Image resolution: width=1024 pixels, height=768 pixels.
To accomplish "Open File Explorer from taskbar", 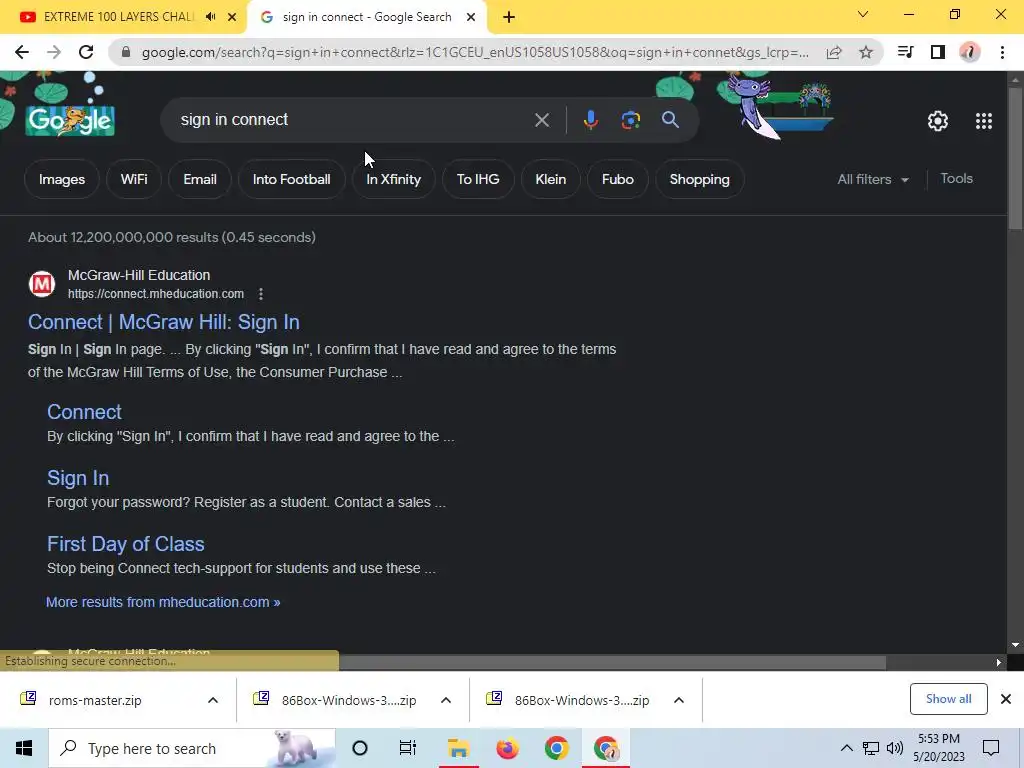I will coord(458,748).
